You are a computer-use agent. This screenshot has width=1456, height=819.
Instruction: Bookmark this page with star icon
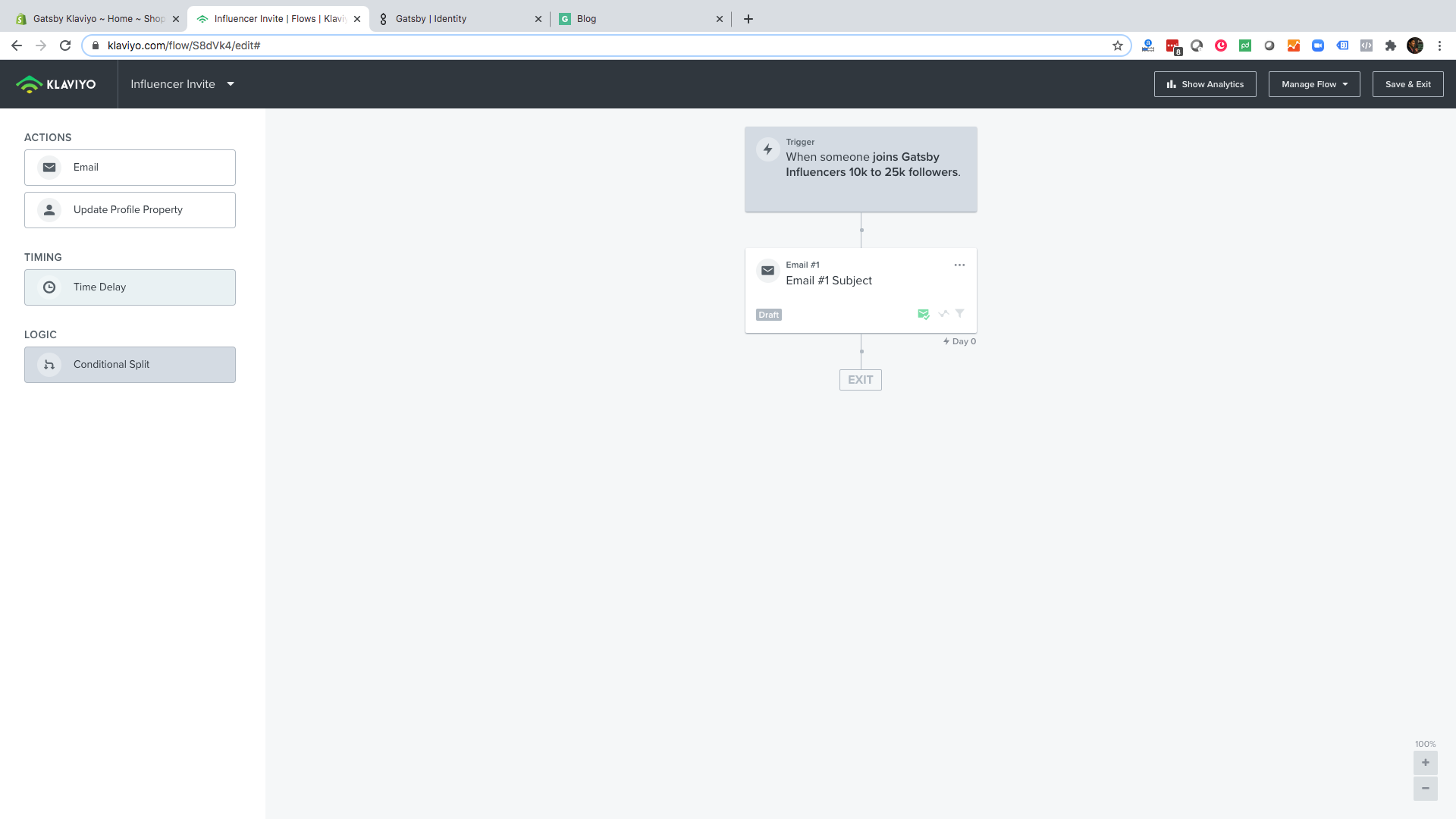(x=1117, y=45)
